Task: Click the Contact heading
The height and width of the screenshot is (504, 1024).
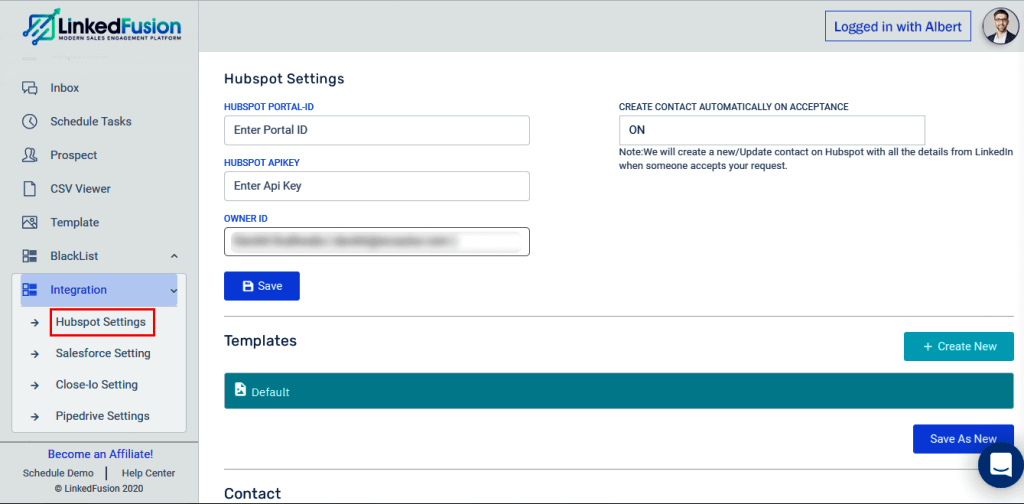Action: click(253, 494)
